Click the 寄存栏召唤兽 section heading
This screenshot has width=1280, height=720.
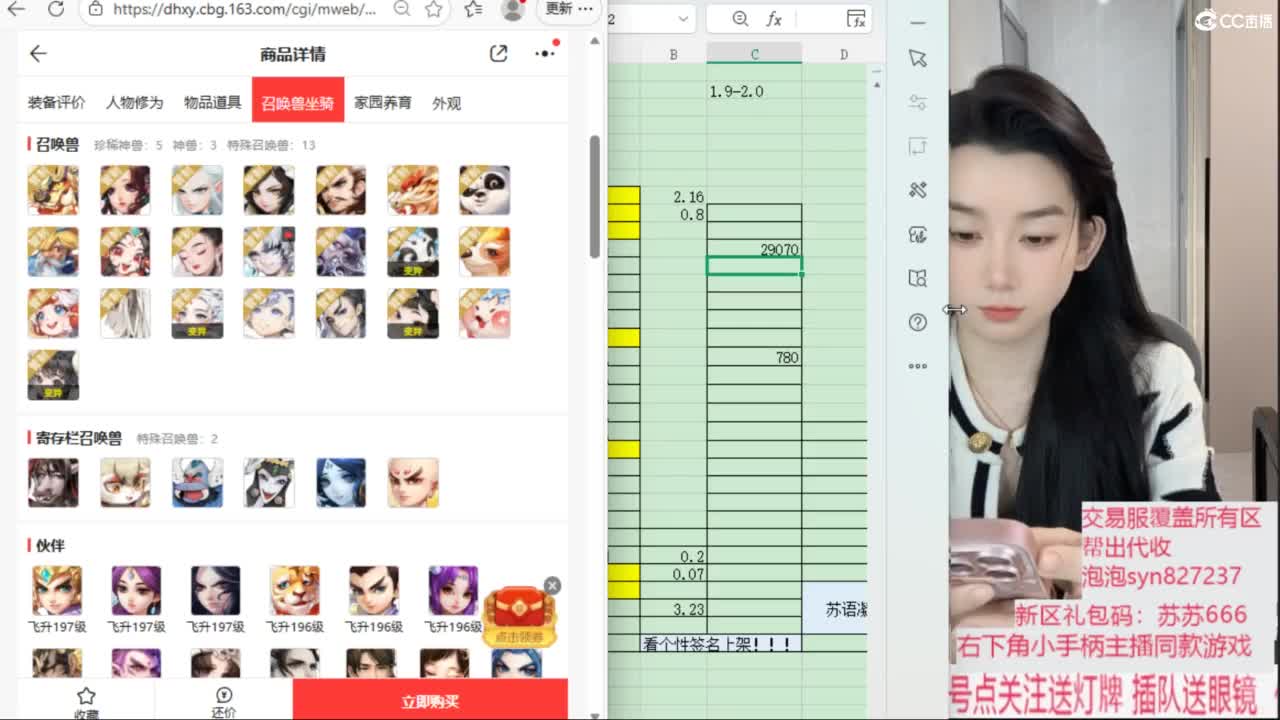[x=79, y=438]
